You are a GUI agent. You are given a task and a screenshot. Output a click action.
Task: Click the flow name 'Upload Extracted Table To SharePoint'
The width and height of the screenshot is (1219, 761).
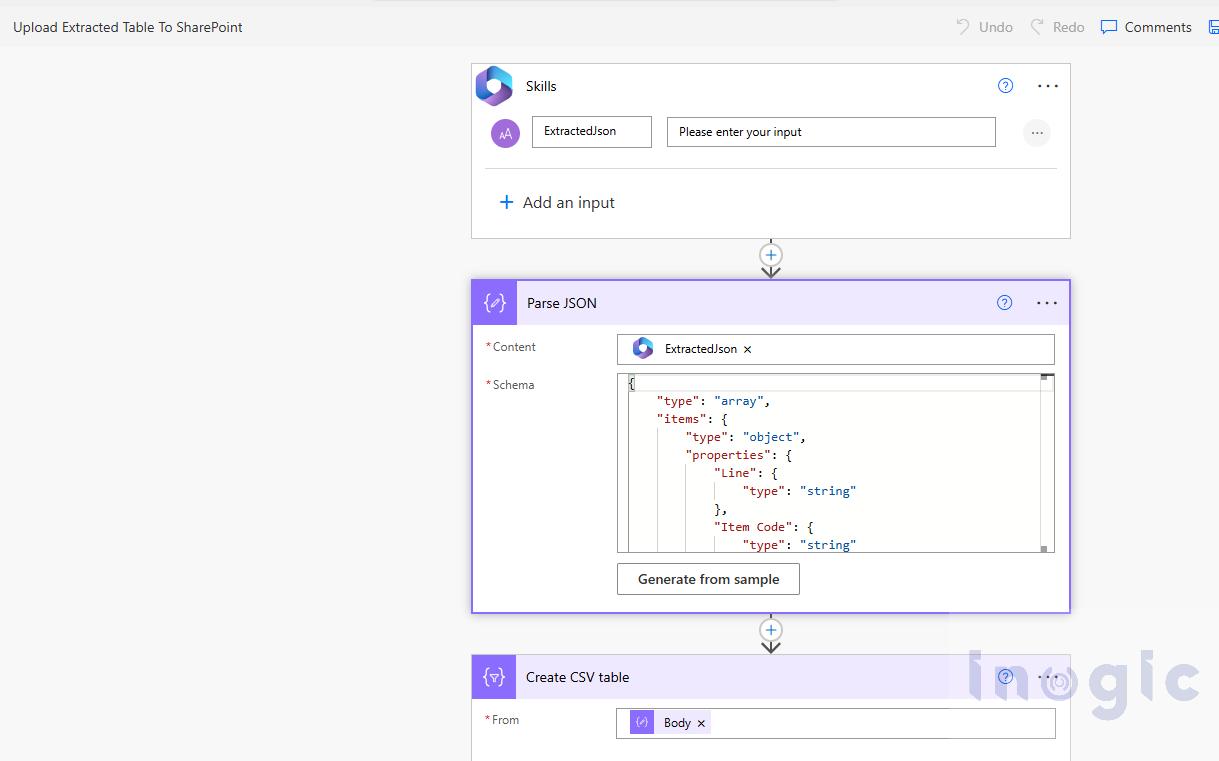point(128,27)
